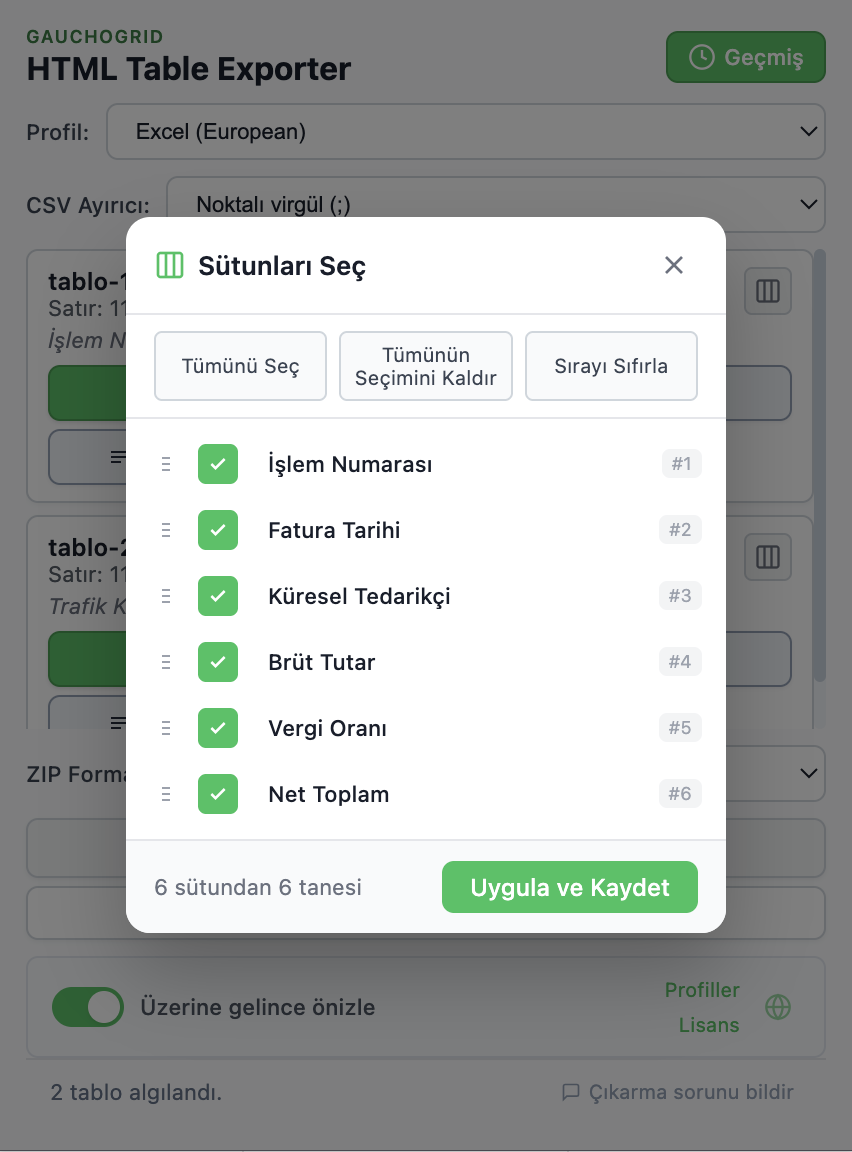Open the Profiller link
This screenshot has width=852, height=1152.
pyautogui.click(x=702, y=990)
